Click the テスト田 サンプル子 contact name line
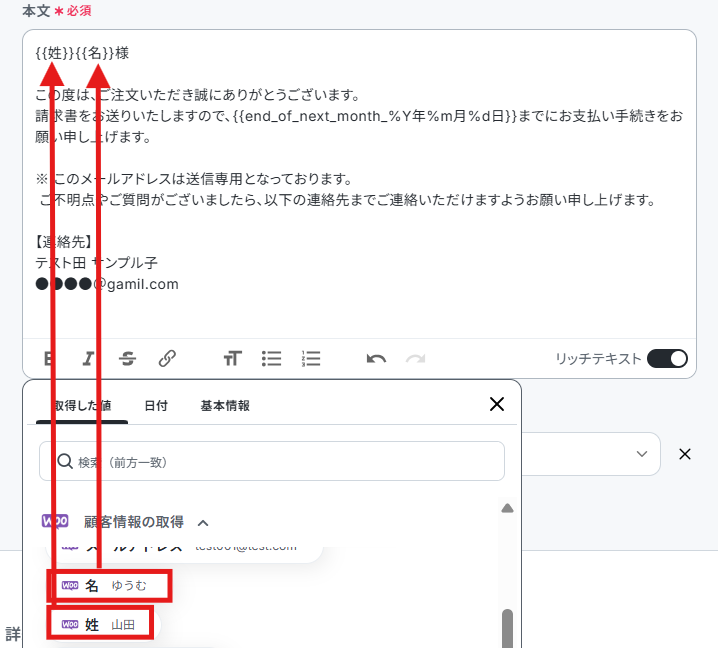The image size is (718, 648). pos(97,262)
